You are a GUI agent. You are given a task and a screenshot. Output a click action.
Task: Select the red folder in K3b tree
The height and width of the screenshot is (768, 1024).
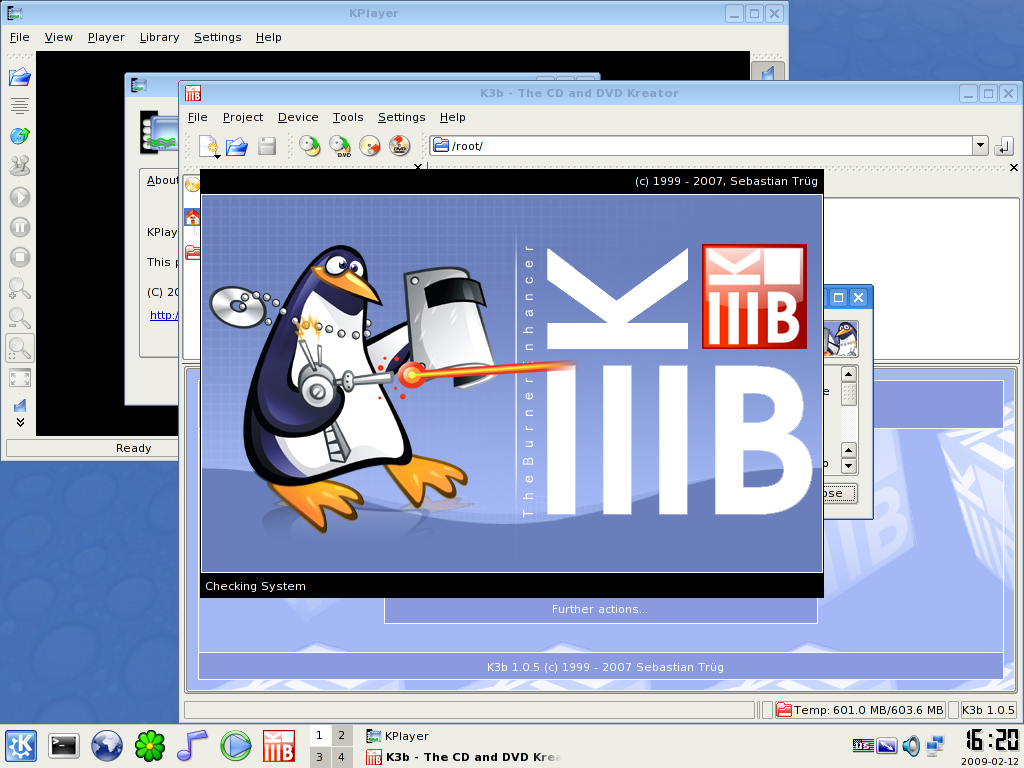coord(192,251)
